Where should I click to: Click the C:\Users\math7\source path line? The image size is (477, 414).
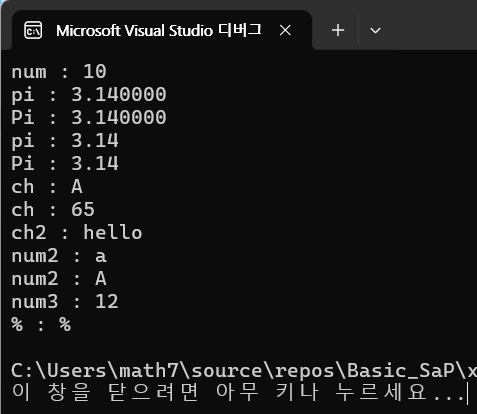(x=244, y=371)
